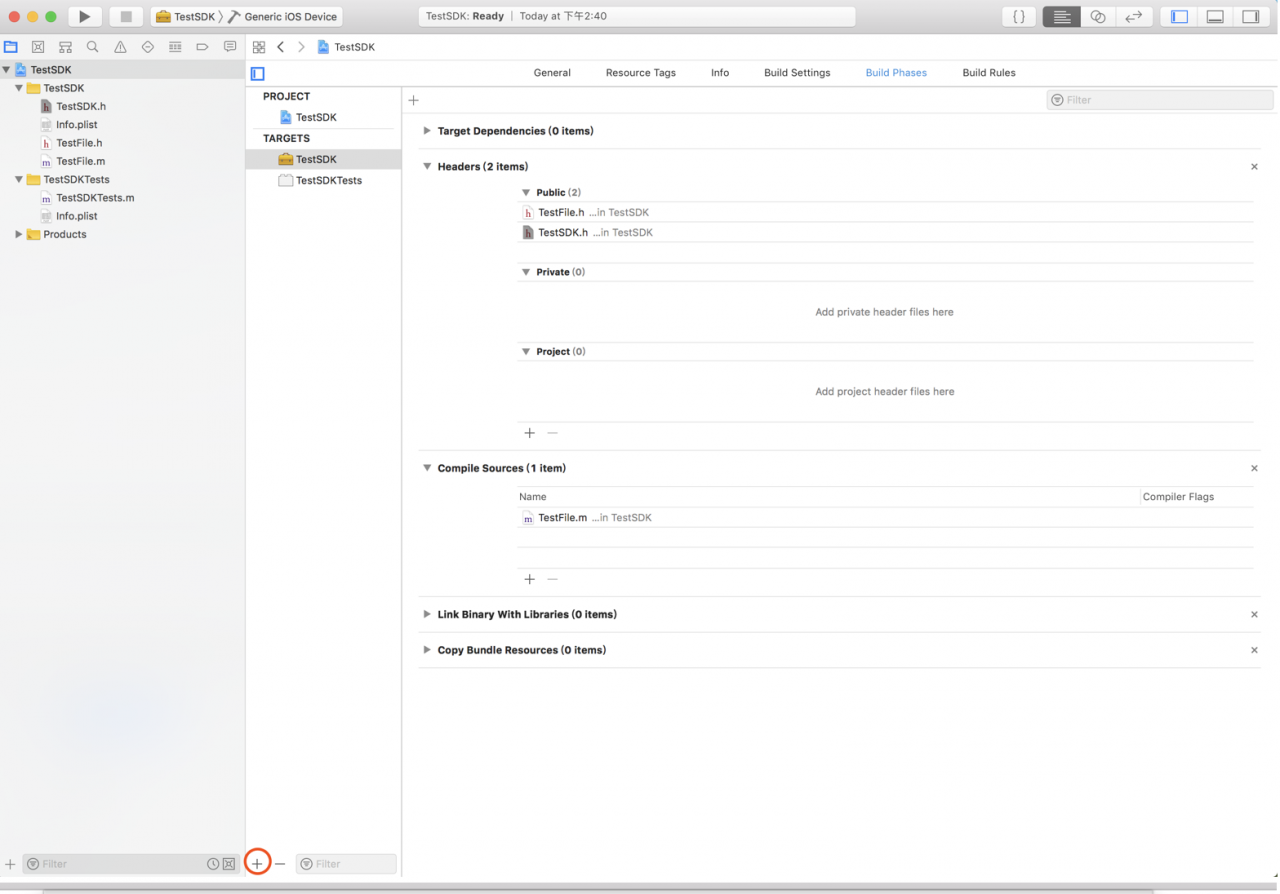The width and height of the screenshot is (1280, 894).
Task: Open the related items grid icon
Action: pyautogui.click(x=259, y=47)
